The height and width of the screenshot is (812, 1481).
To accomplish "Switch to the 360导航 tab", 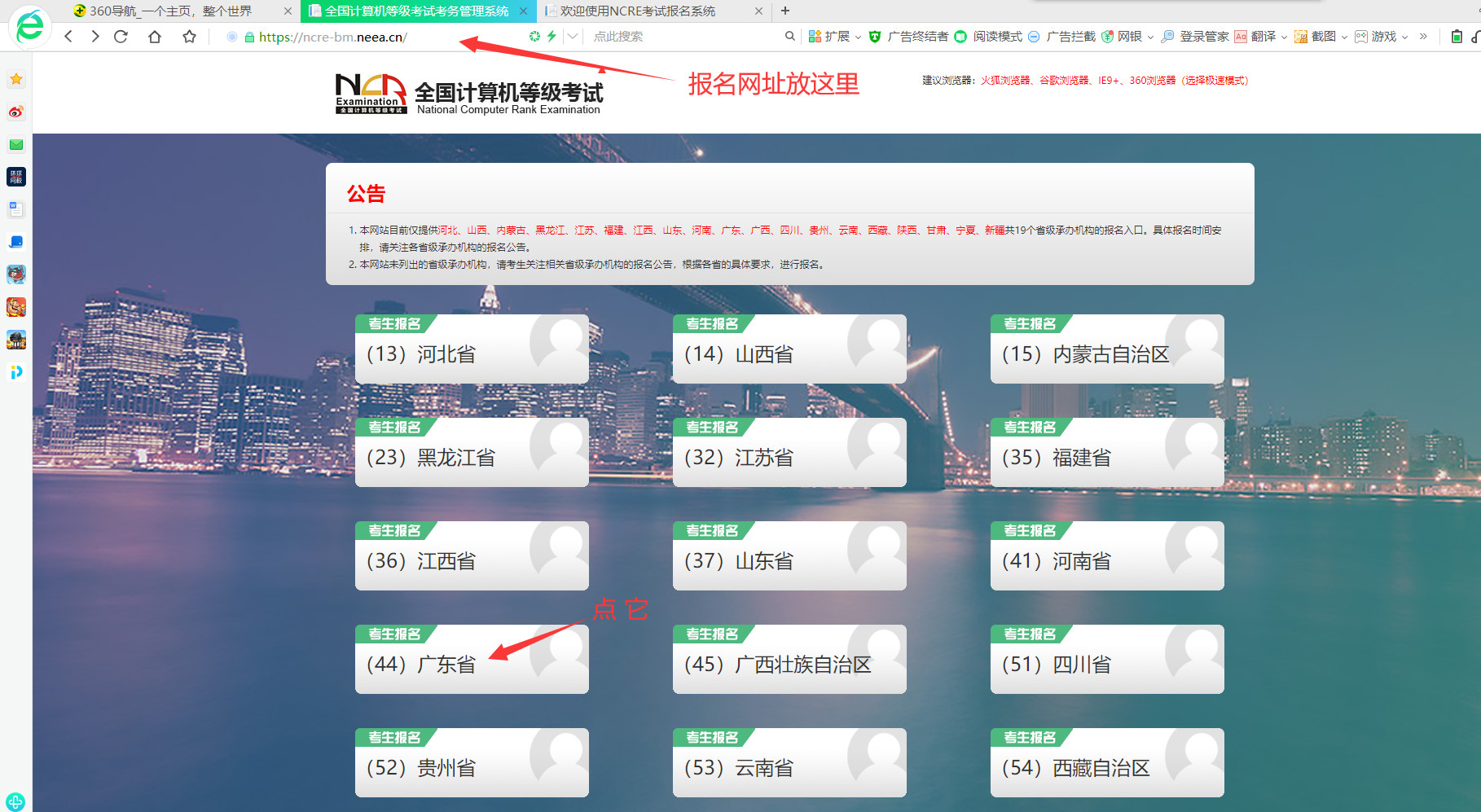I will click(x=171, y=11).
